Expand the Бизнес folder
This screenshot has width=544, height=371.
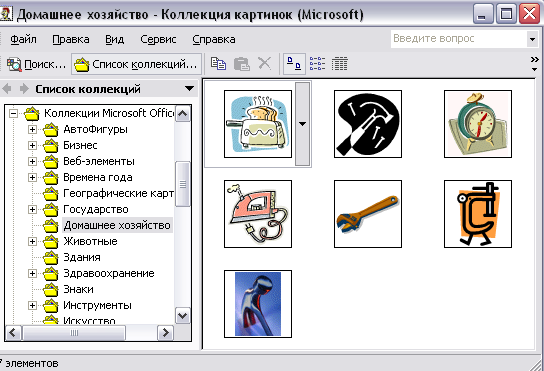[32, 145]
